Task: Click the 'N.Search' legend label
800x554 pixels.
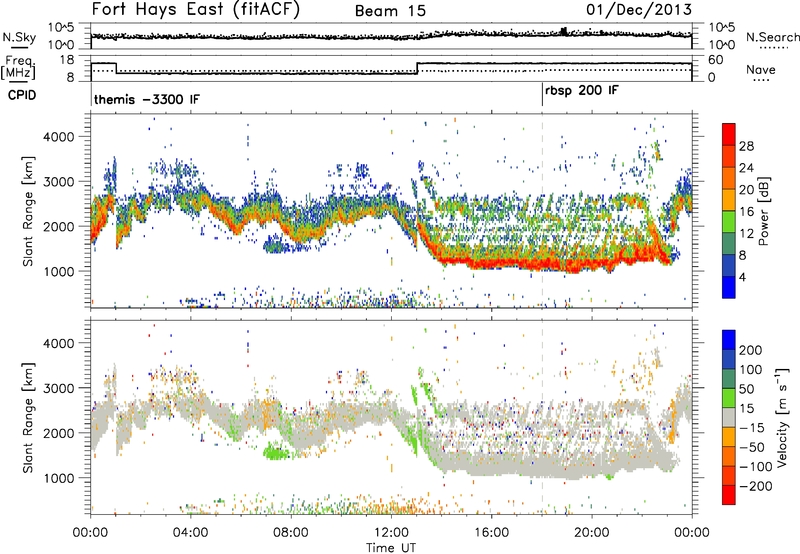Action: click(x=772, y=37)
